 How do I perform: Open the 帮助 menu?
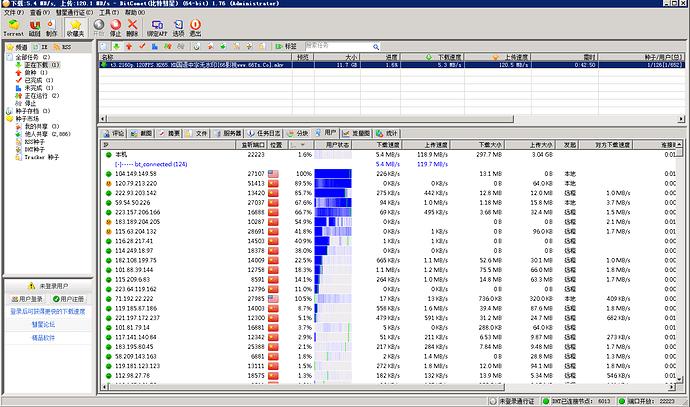pyautogui.click(x=135, y=12)
